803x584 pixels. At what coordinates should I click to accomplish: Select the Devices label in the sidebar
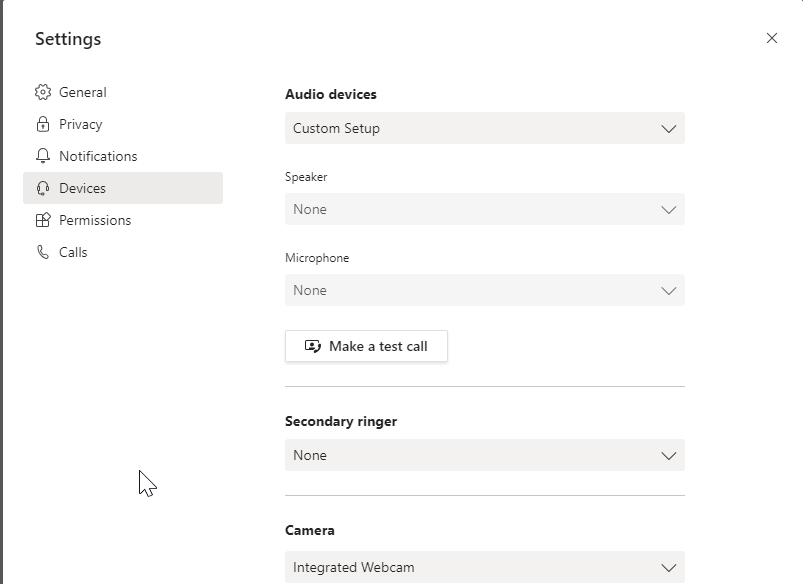pyautogui.click(x=82, y=188)
